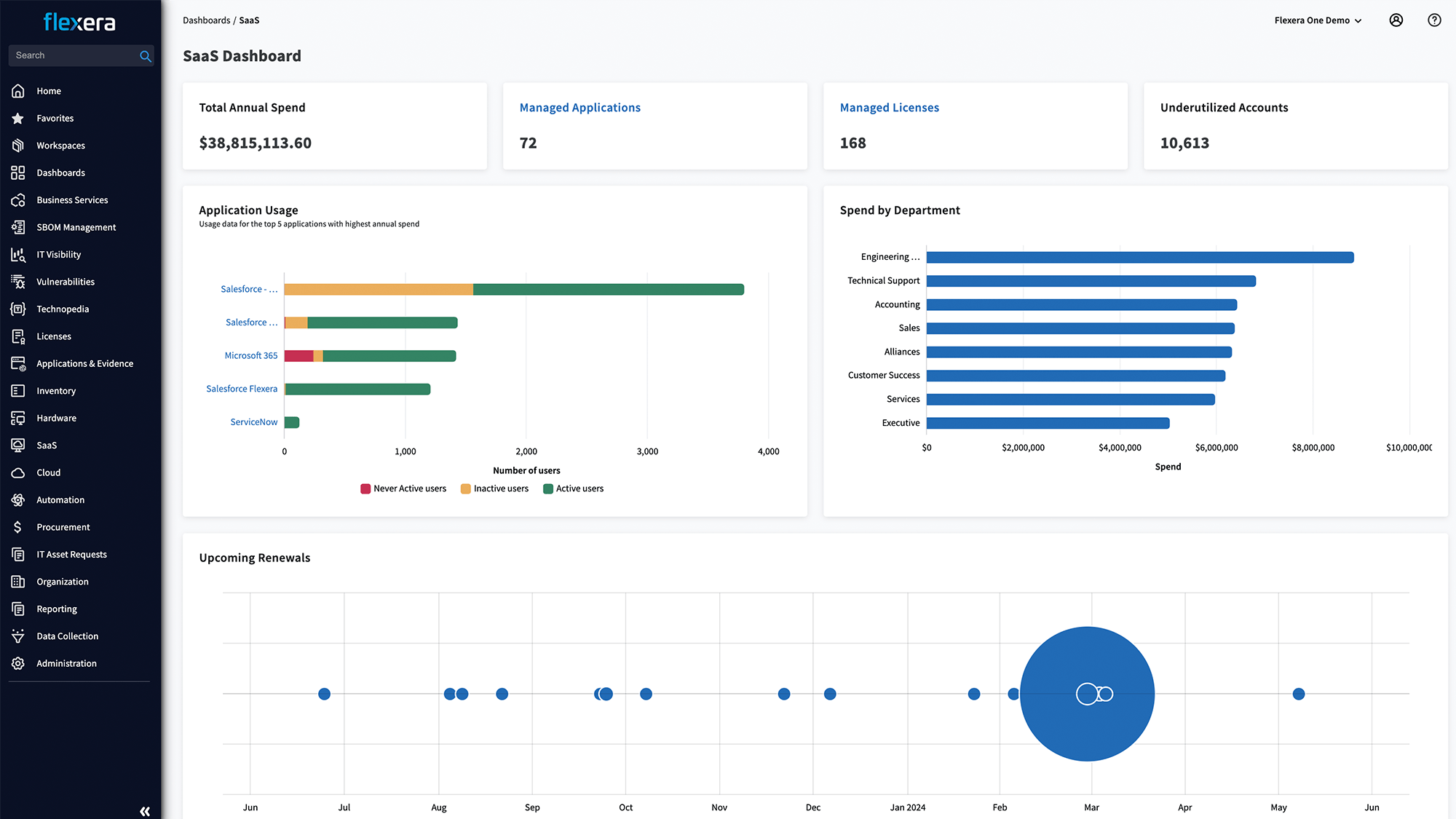
Task: Collapse the sidebar with double chevron
Action: coord(145,811)
